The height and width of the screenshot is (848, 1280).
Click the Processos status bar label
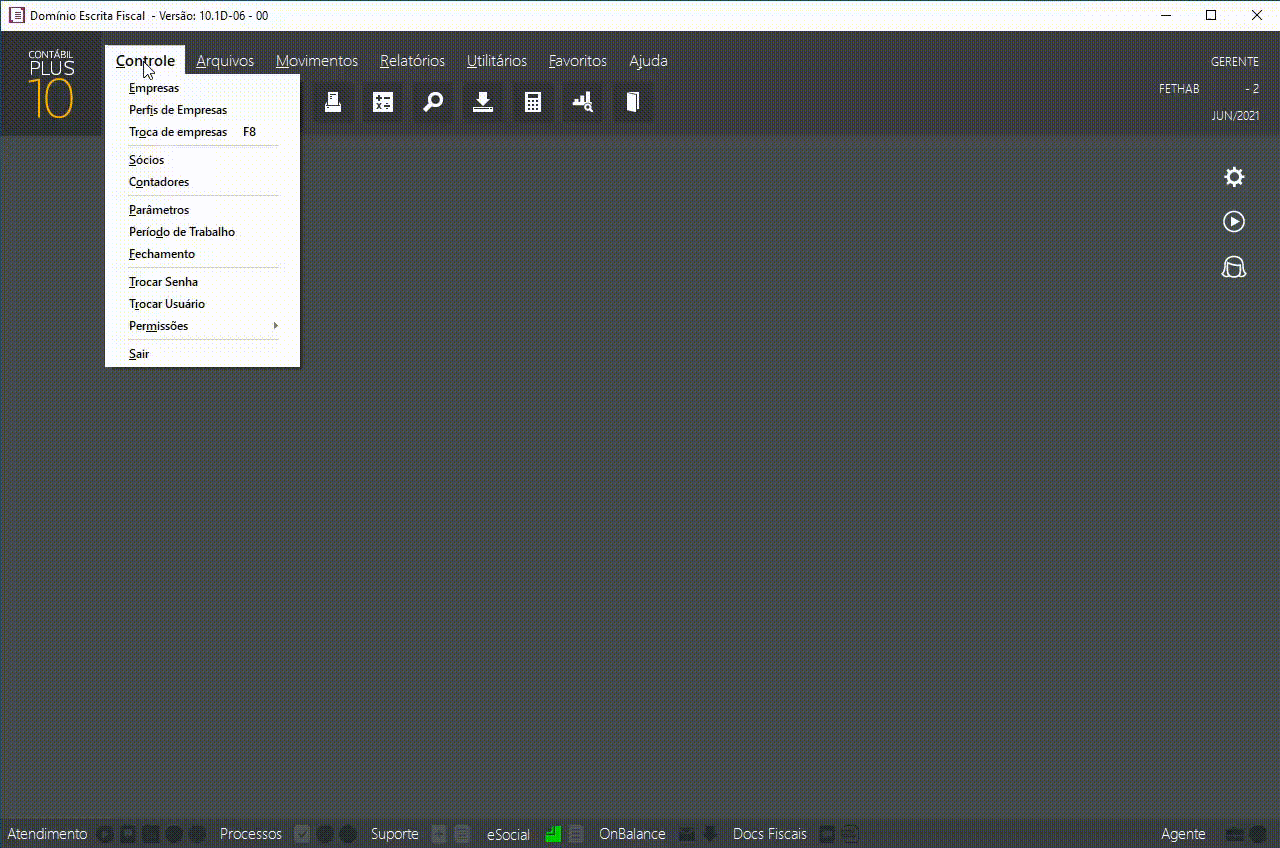tap(251, 834)
